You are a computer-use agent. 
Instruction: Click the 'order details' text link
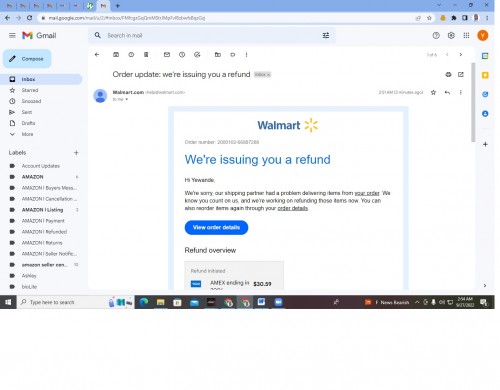(293, 208)
